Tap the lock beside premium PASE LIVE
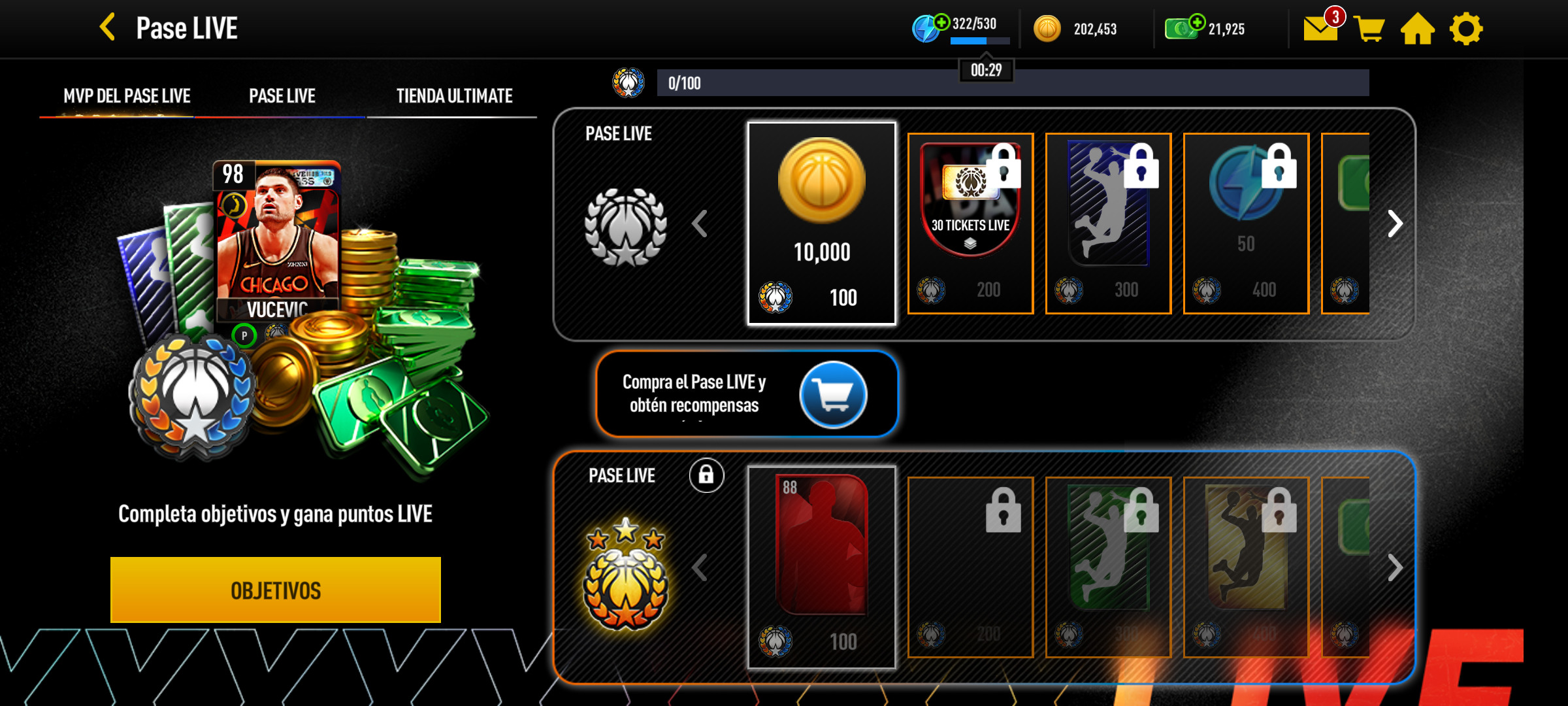1568x706 pixels. [706, 475]
